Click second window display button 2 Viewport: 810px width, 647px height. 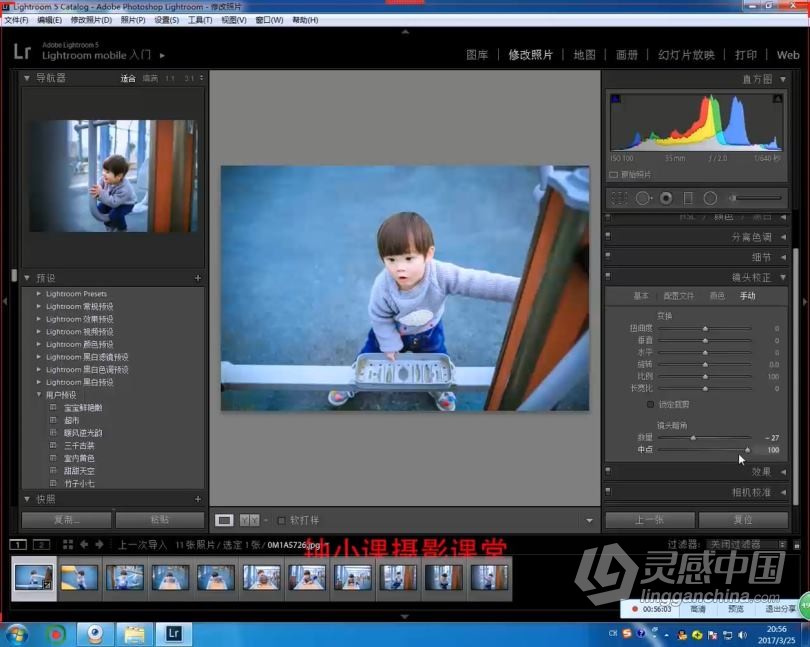coord(41,545)
